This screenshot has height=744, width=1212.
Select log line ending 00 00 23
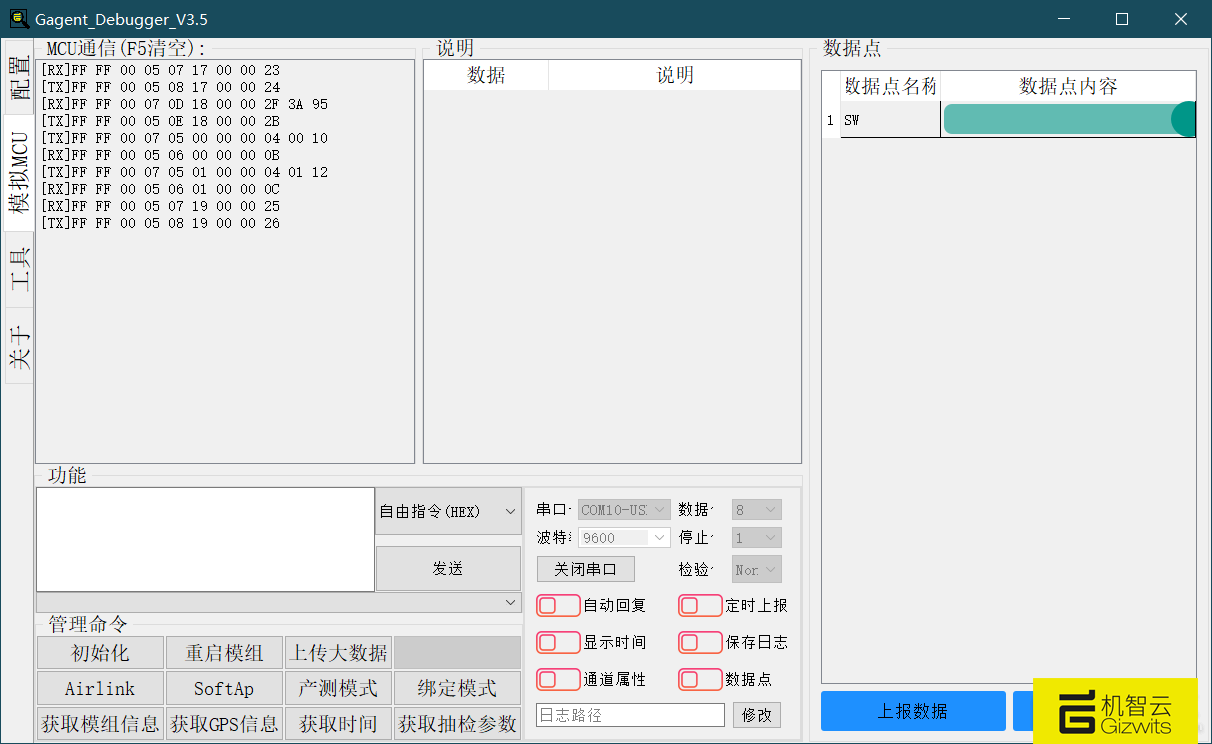(160, 70)
